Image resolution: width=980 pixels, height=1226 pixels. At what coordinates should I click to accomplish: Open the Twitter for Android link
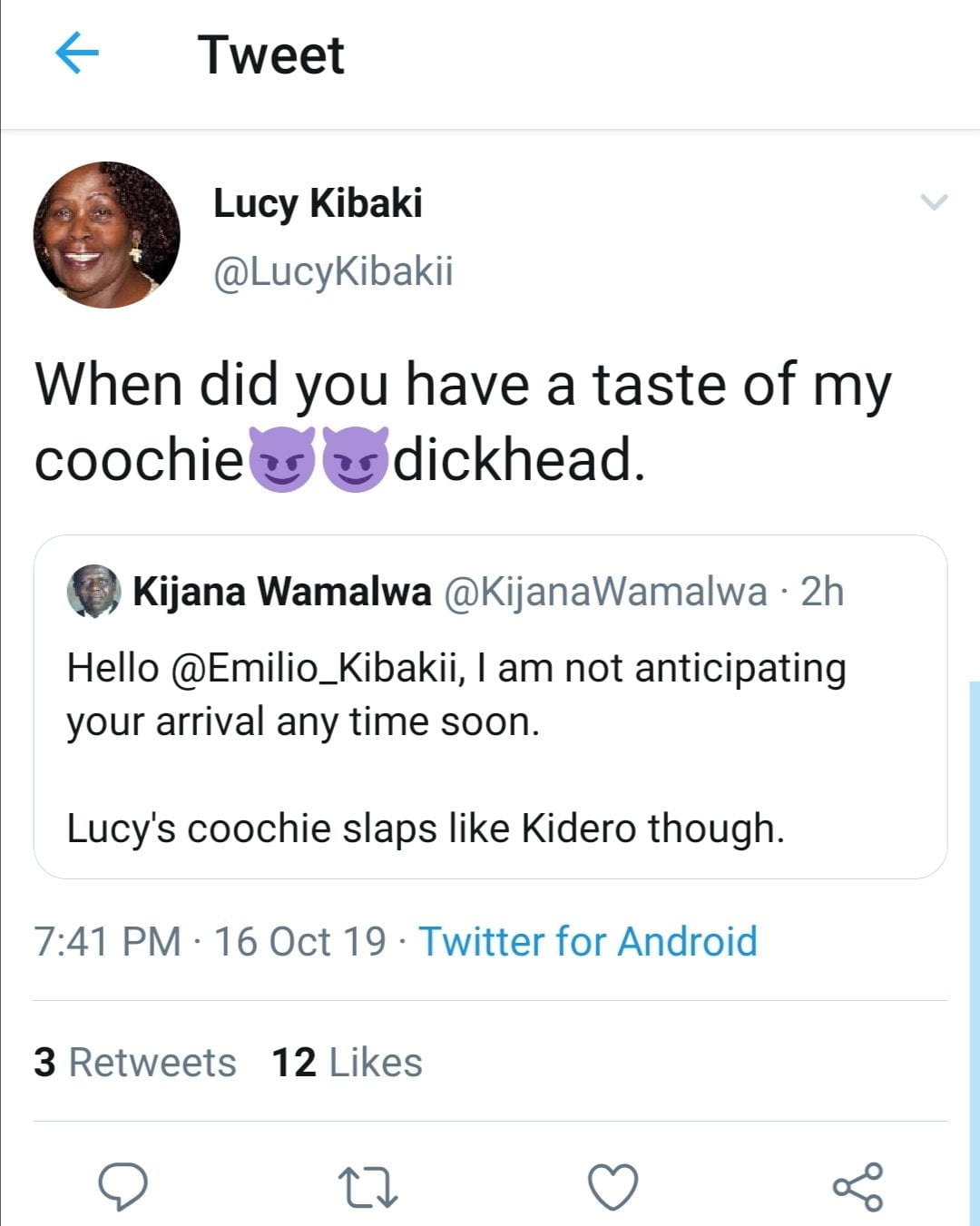(x=587, y=941)
